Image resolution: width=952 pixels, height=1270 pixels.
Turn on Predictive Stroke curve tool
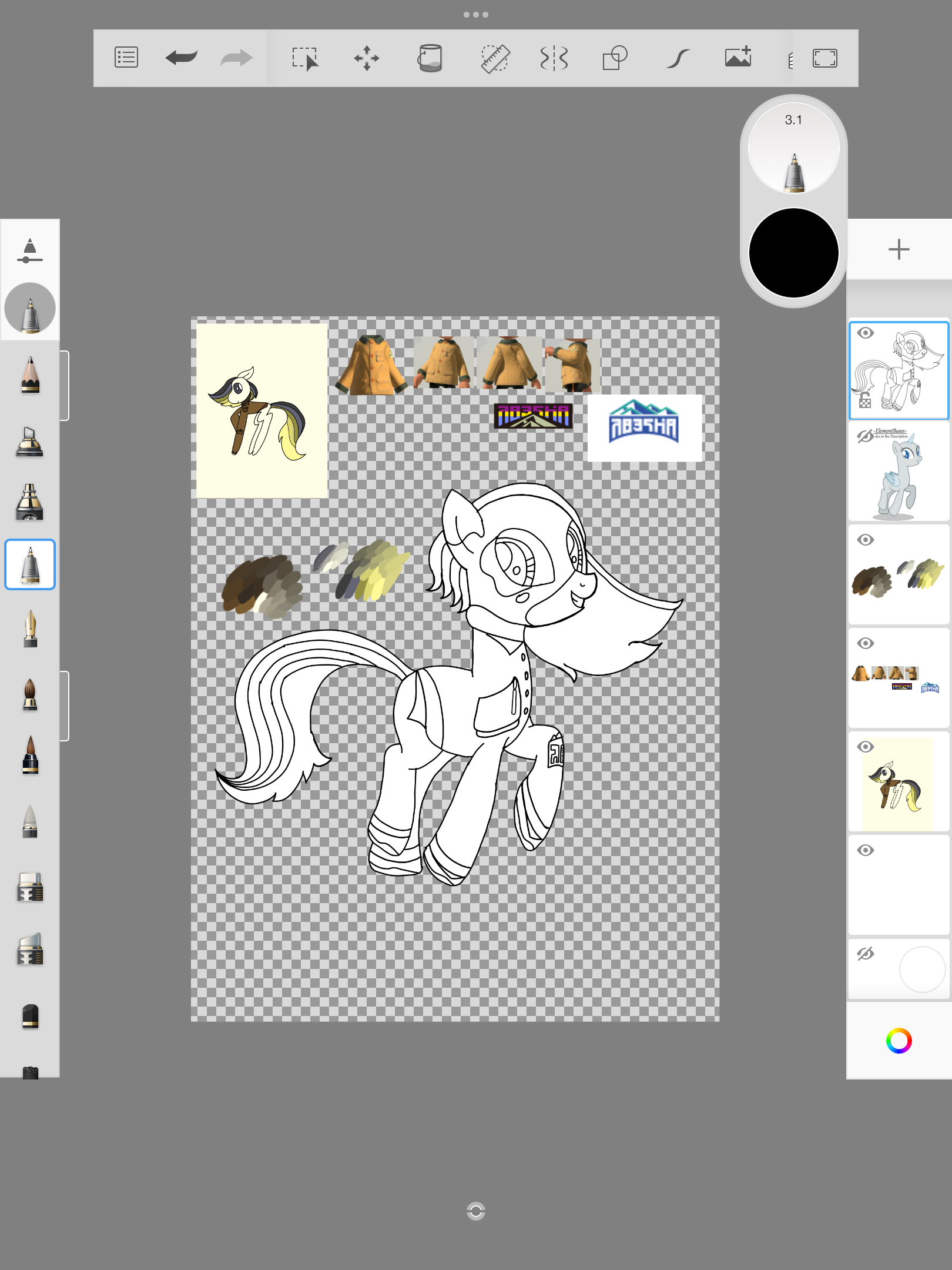pyautogui.click(x=678, y=59)
